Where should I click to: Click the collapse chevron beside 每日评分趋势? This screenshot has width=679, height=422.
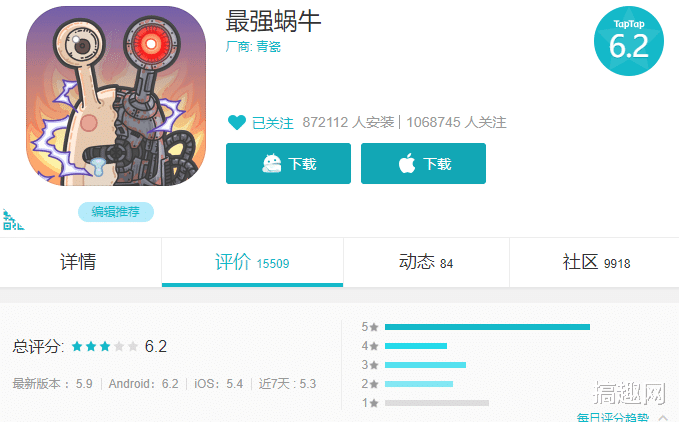[x=663, y=417]
